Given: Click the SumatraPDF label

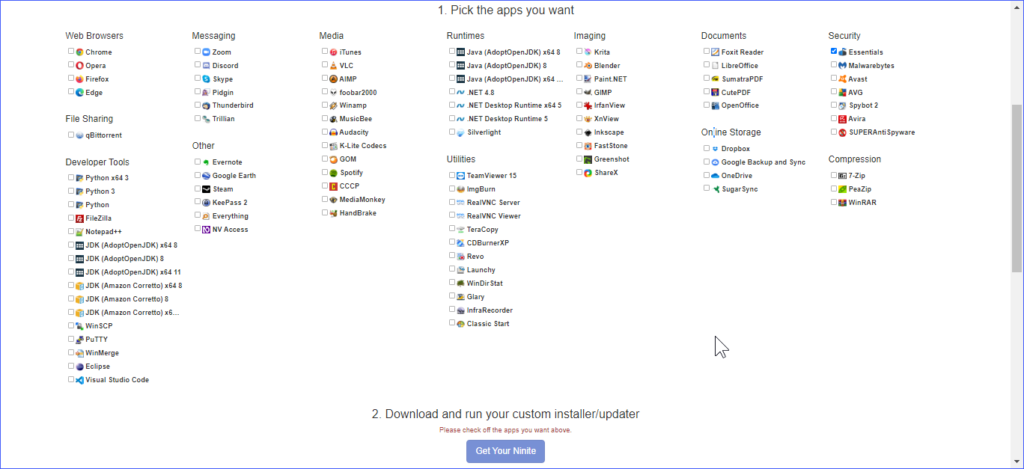Looking at the screenshot, I should tap(742, 79).
